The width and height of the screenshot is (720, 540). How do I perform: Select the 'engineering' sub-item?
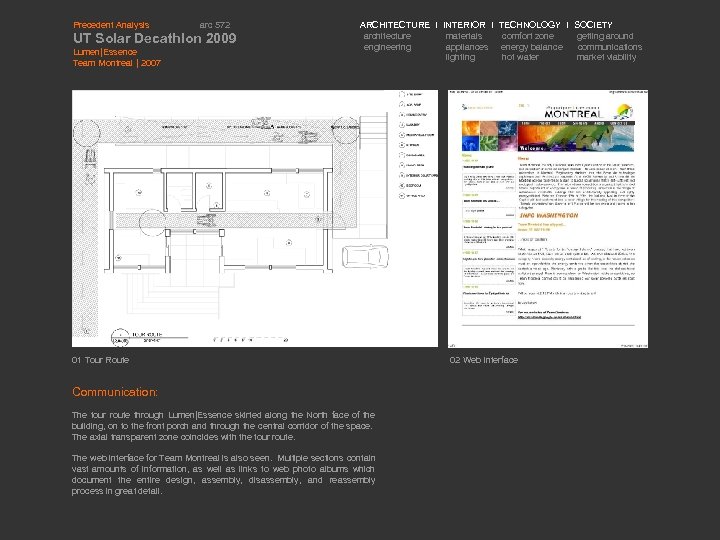coord(387,47)
